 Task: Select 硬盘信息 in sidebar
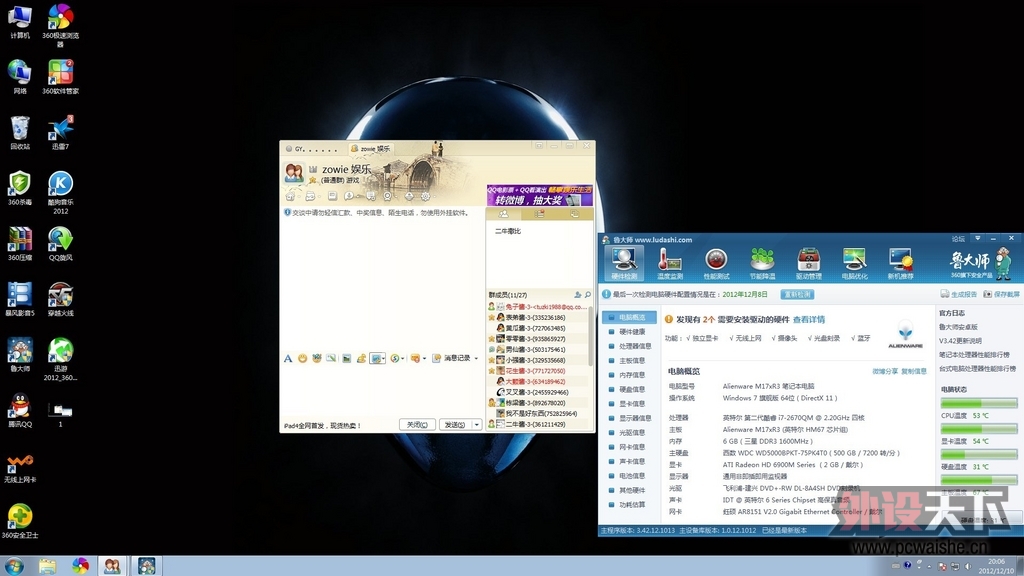click(630, 389)
